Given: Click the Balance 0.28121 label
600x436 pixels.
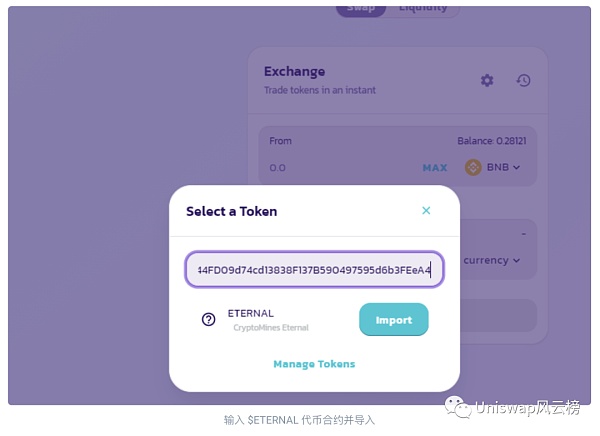Looking at the screenshot, I should point(497,141).
